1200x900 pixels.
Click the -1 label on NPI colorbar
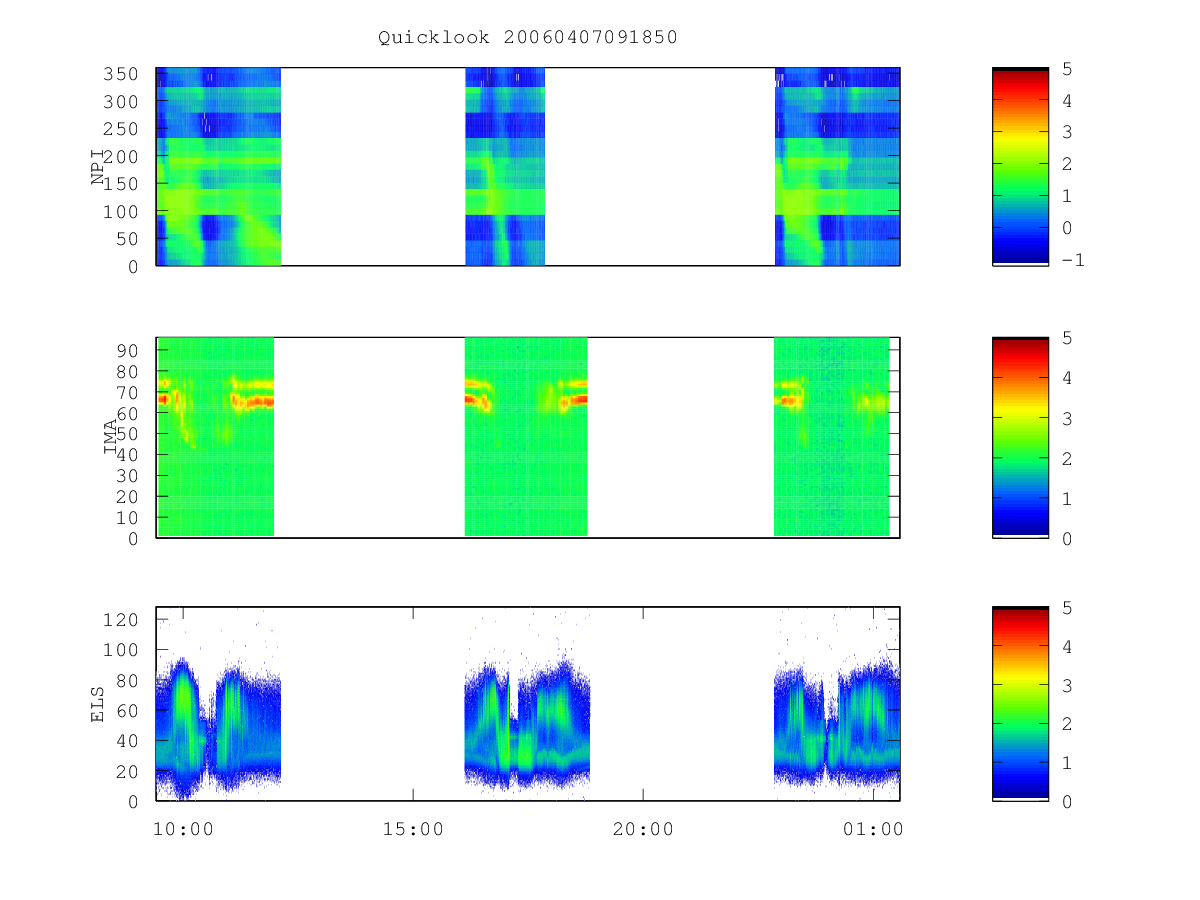tap(1076, 260)
